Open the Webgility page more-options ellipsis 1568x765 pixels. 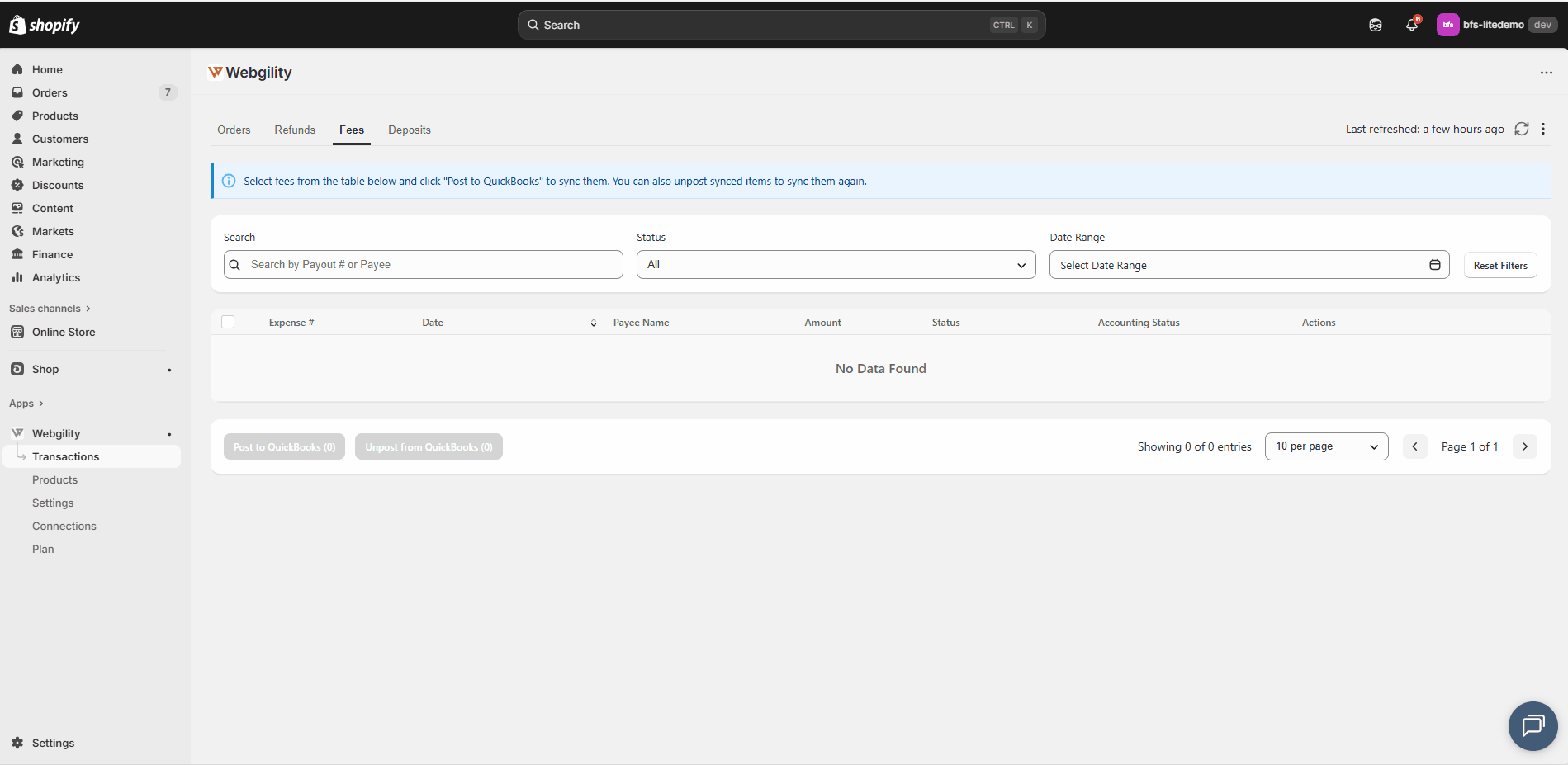click(1546, 73)
